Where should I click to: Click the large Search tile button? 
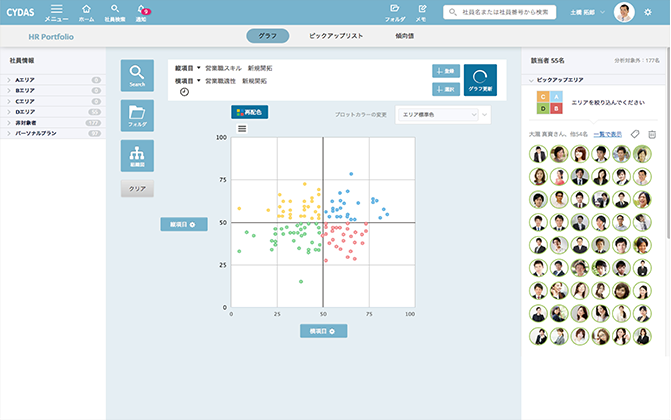click(x=137, y=75)
